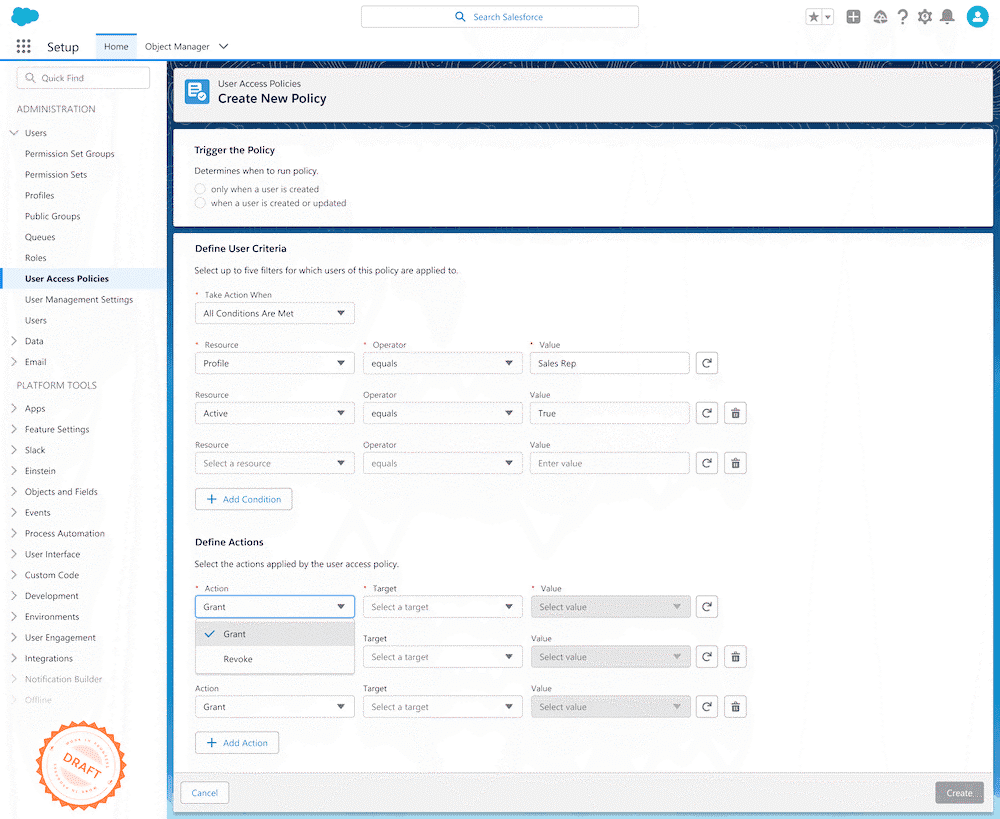This screenshot has height=819, width=1000.
Task: Expand the Objects and Fields section
Action: point(14,492)
